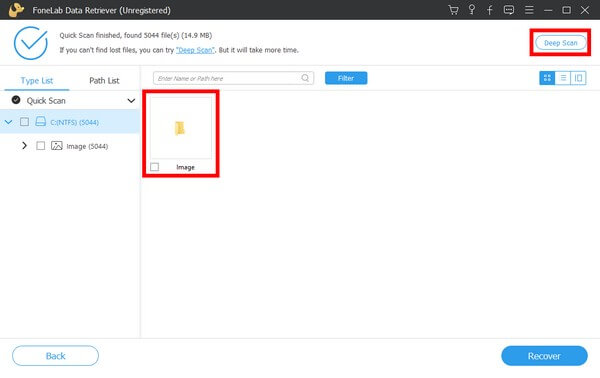
Task: Click the Deep Scan button
Action: 561,43
